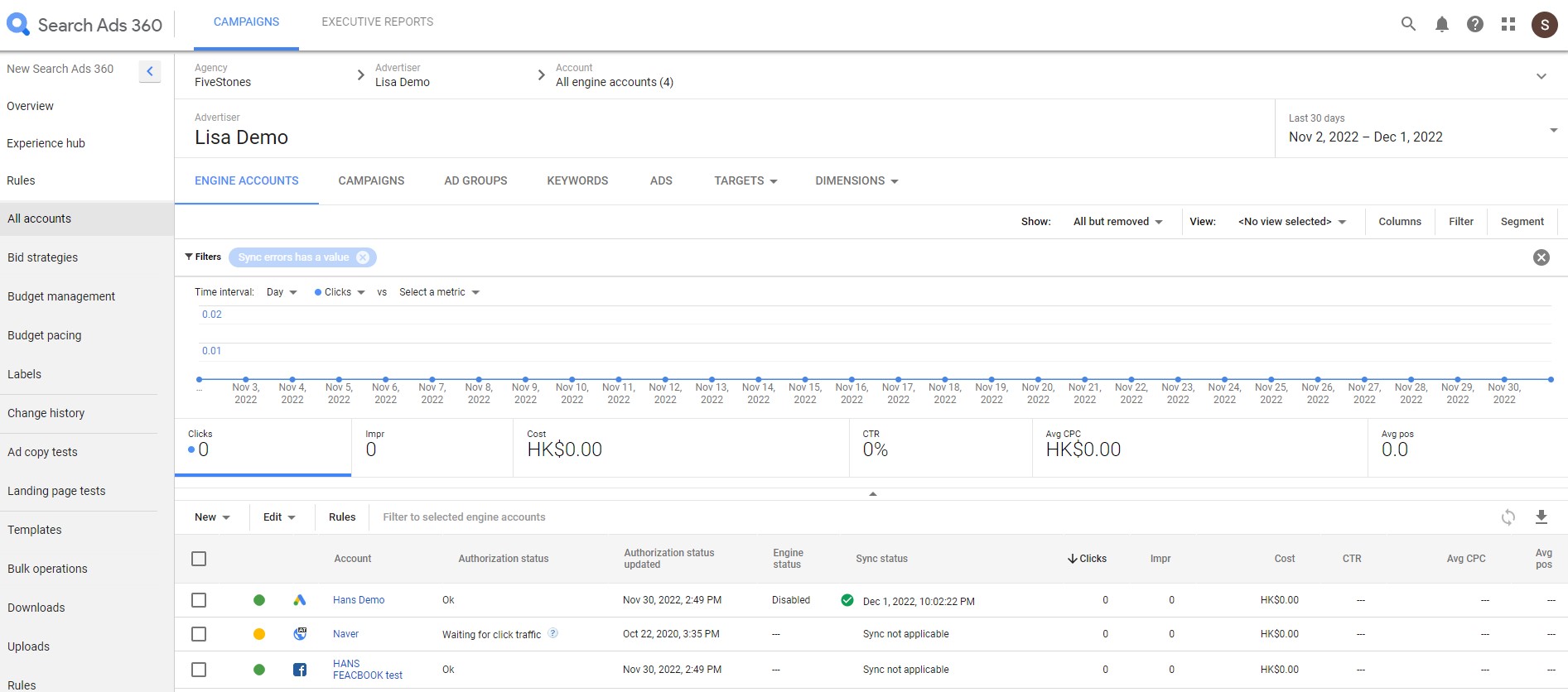The width and height of the screenshot is (1568, 692).
Task: Open Google apps grid
Action: click(x=1508, y=24)
